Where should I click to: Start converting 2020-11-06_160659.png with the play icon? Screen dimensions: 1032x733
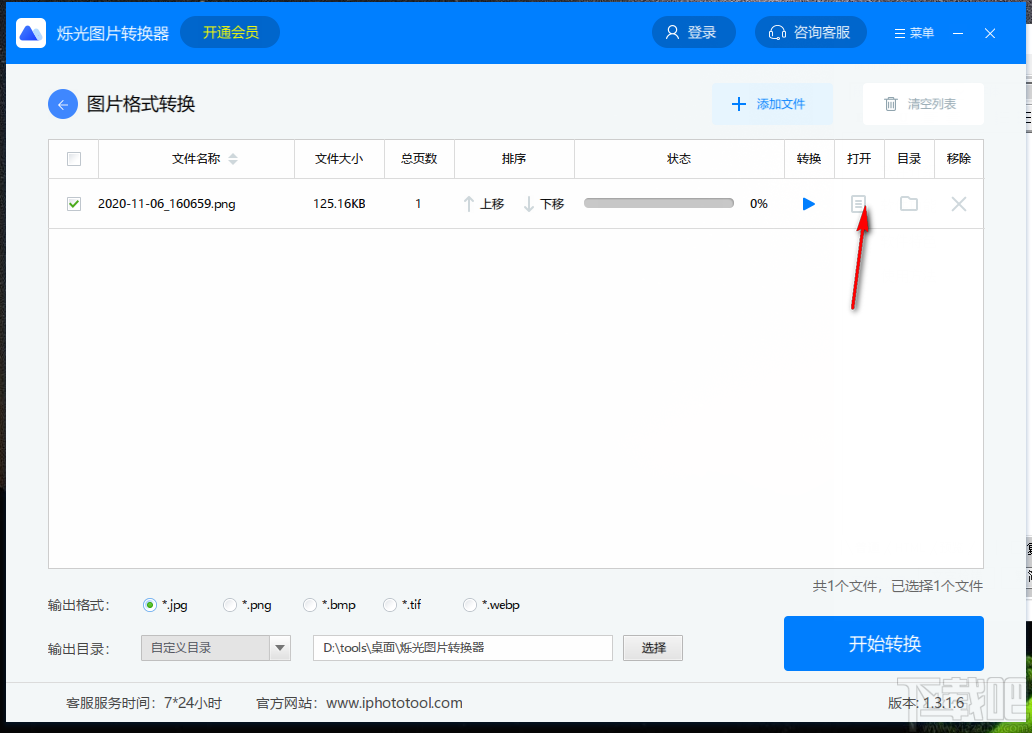click(808, 203)
